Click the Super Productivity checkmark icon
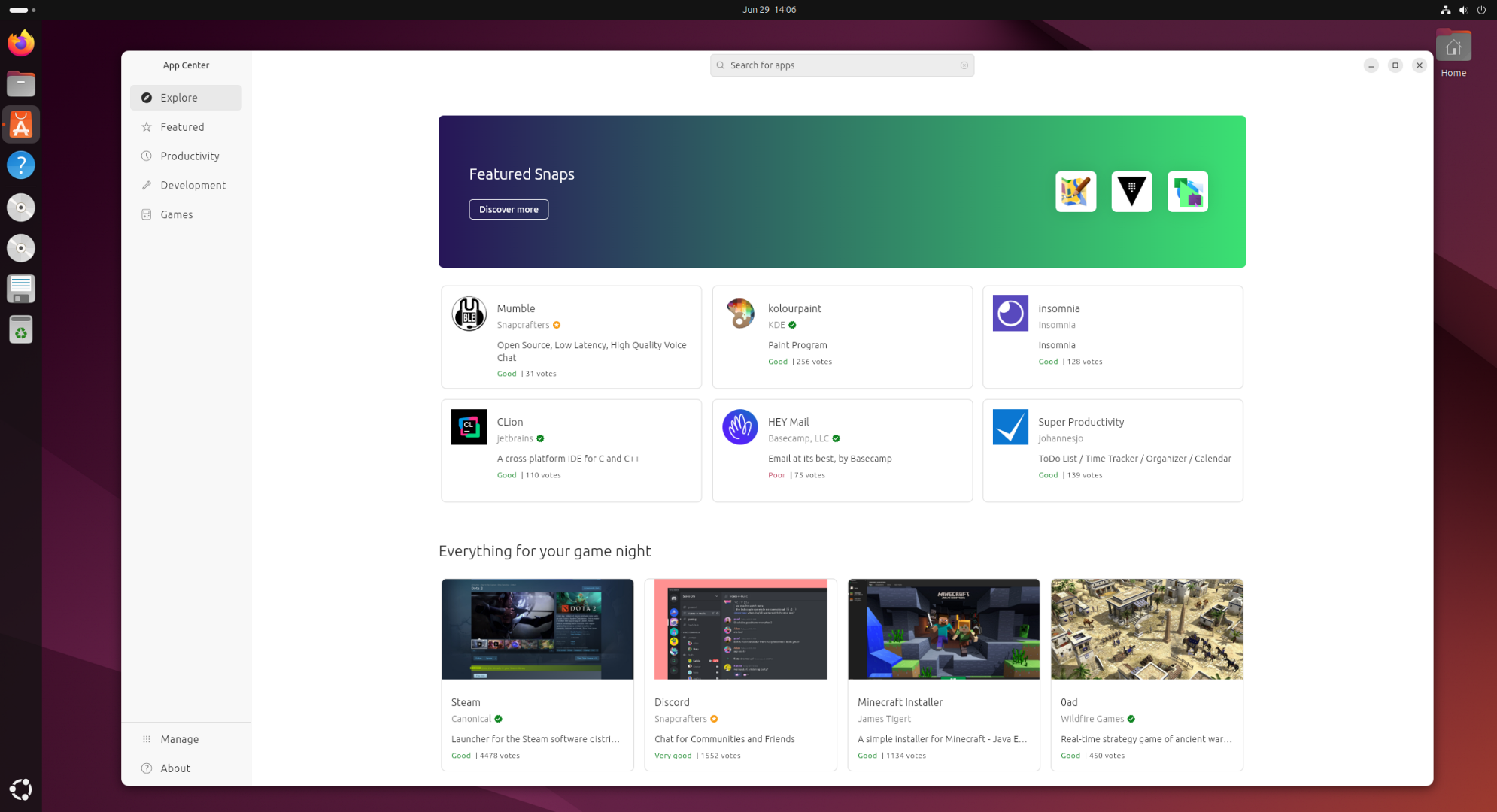The height and width of the screenshot is (812, 1497). pos(1010,427)
